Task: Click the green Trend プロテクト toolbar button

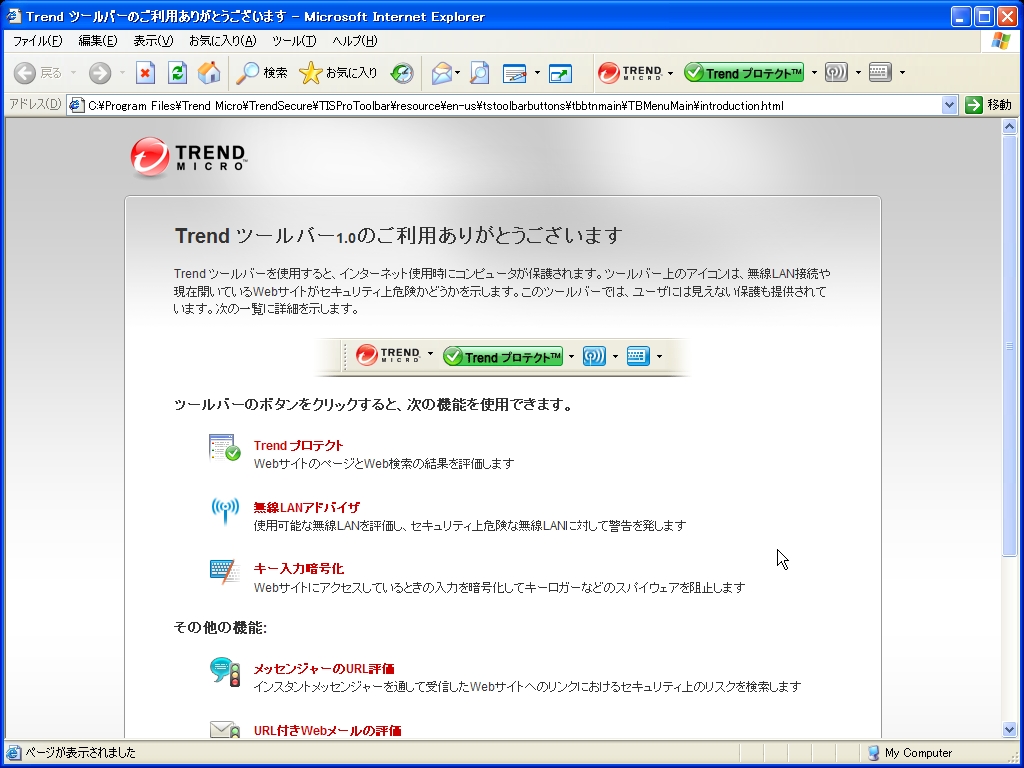Action: (x=744, y=72)
